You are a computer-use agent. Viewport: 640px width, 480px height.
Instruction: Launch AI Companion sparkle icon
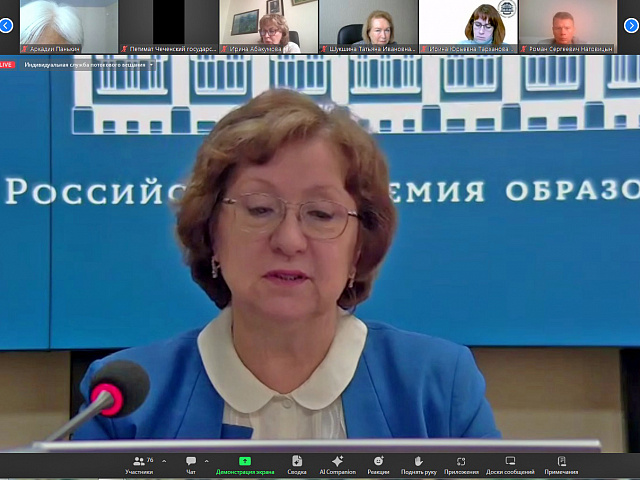pyautogui.click(x=338, y=461)
